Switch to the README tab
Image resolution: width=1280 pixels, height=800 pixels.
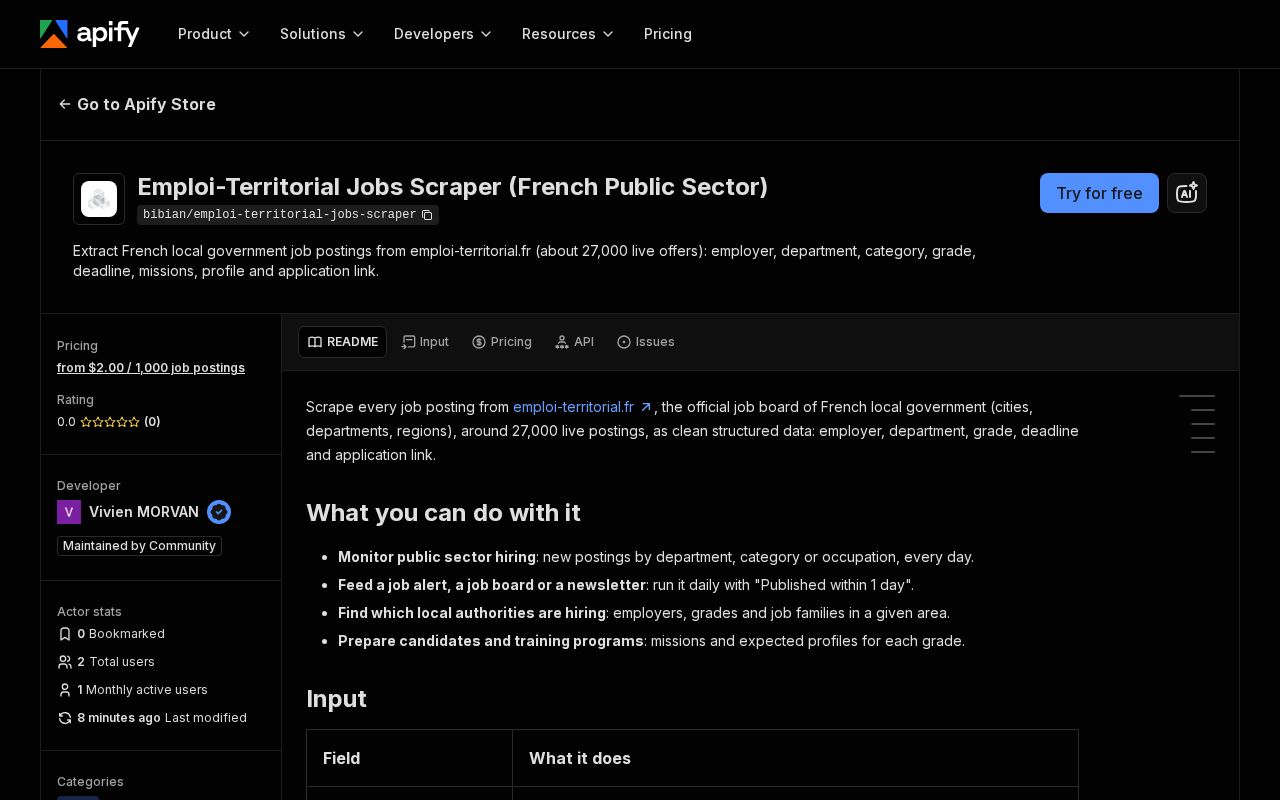[x=342, y=342]
